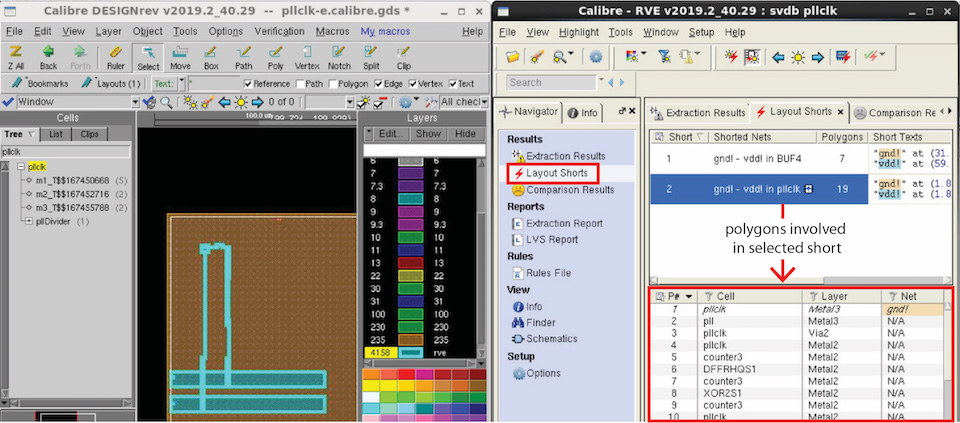
Task: Go Back to previous view in DESIGNrev
Action: pyautogui.click(x=48, y=58)
